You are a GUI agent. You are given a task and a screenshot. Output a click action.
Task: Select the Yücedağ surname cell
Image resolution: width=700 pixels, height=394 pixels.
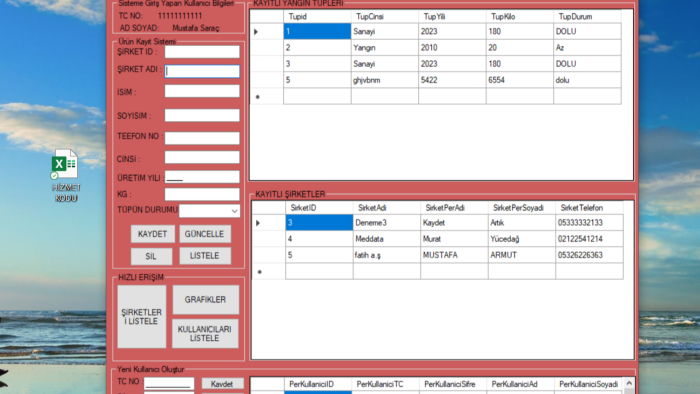pos(521,239)
